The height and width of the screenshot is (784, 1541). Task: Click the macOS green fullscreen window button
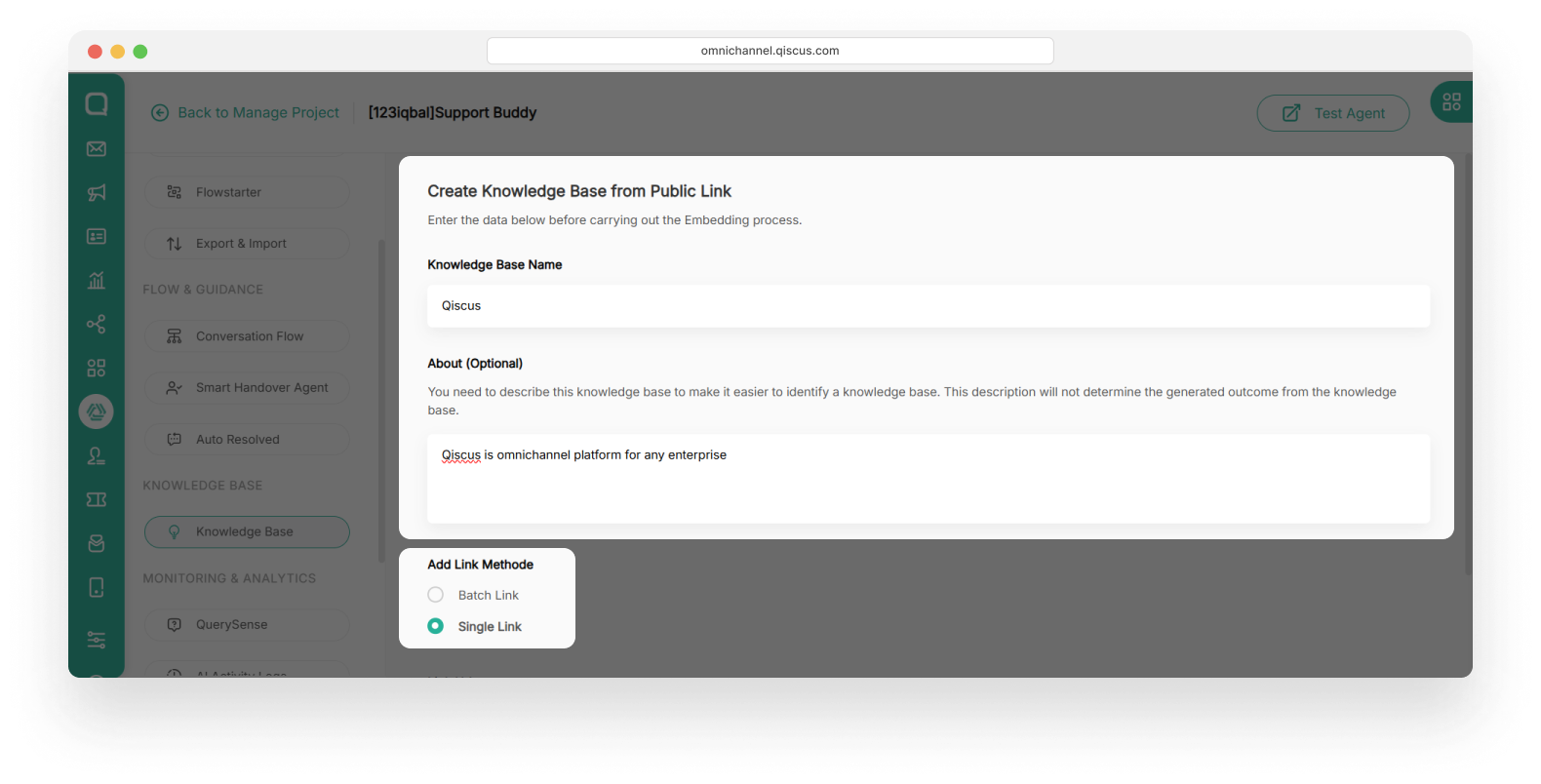[140, 52]
